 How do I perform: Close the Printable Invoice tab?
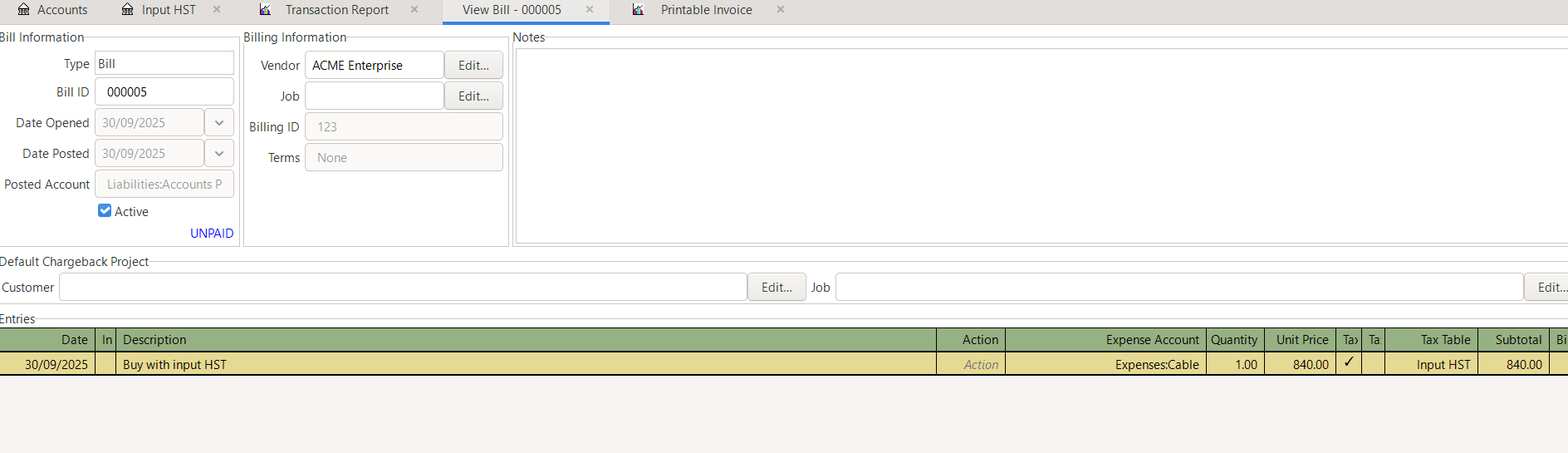pyautogui.click(x=781, y=9)
